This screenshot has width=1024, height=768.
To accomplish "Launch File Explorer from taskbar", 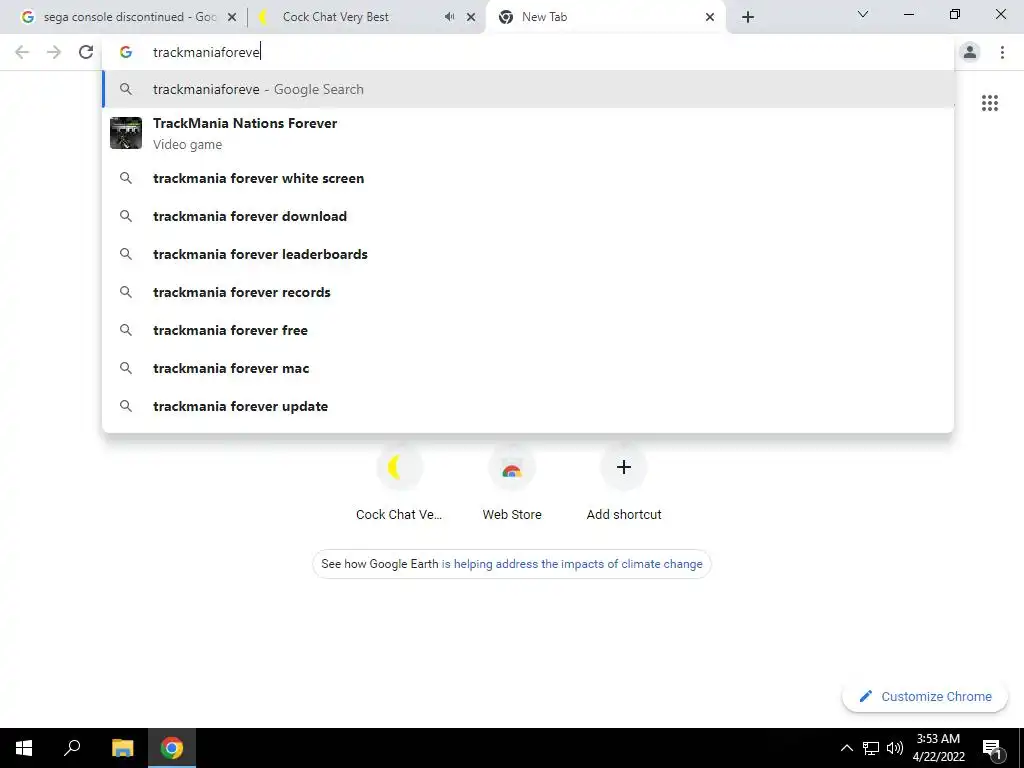I will 122,748.
